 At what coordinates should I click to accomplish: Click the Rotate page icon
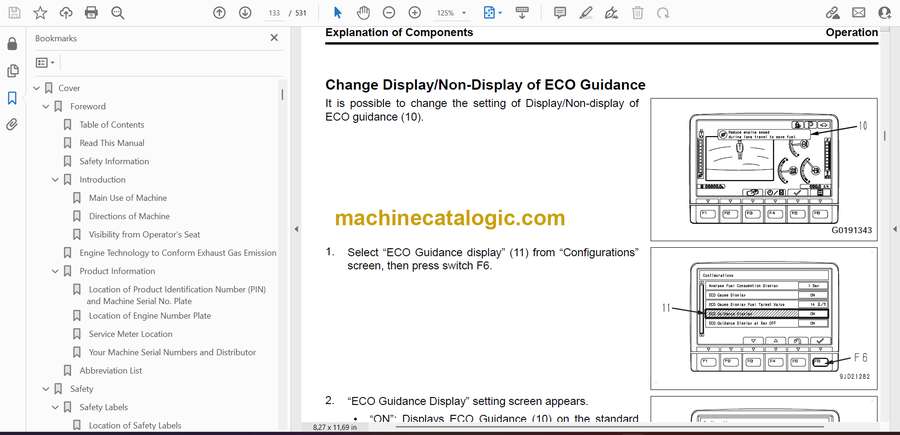[x=663, y=13]
